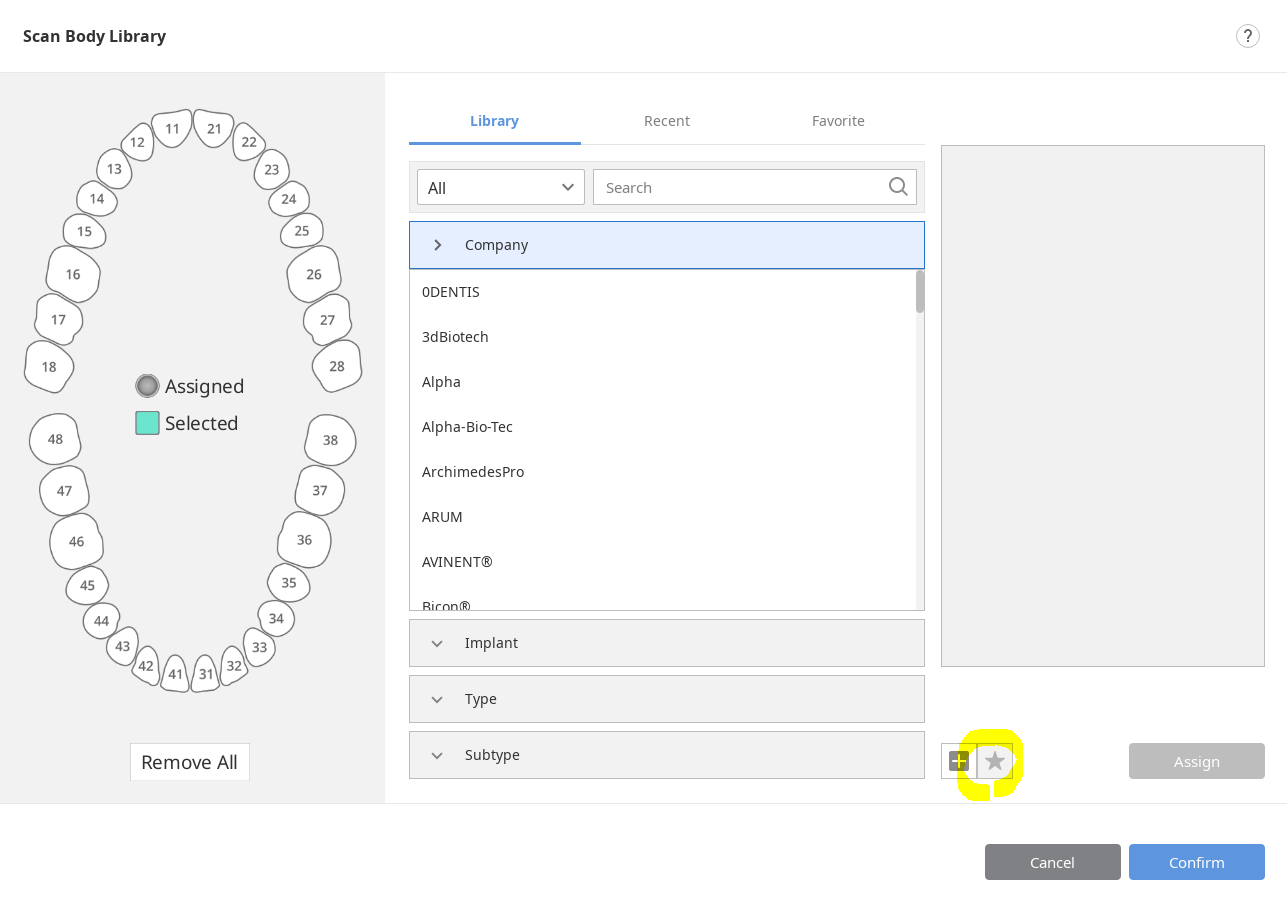This screenshot has height=903, width=1287.
Task: Pick tooth 12 on the dental chart
Action: (137, 142)
